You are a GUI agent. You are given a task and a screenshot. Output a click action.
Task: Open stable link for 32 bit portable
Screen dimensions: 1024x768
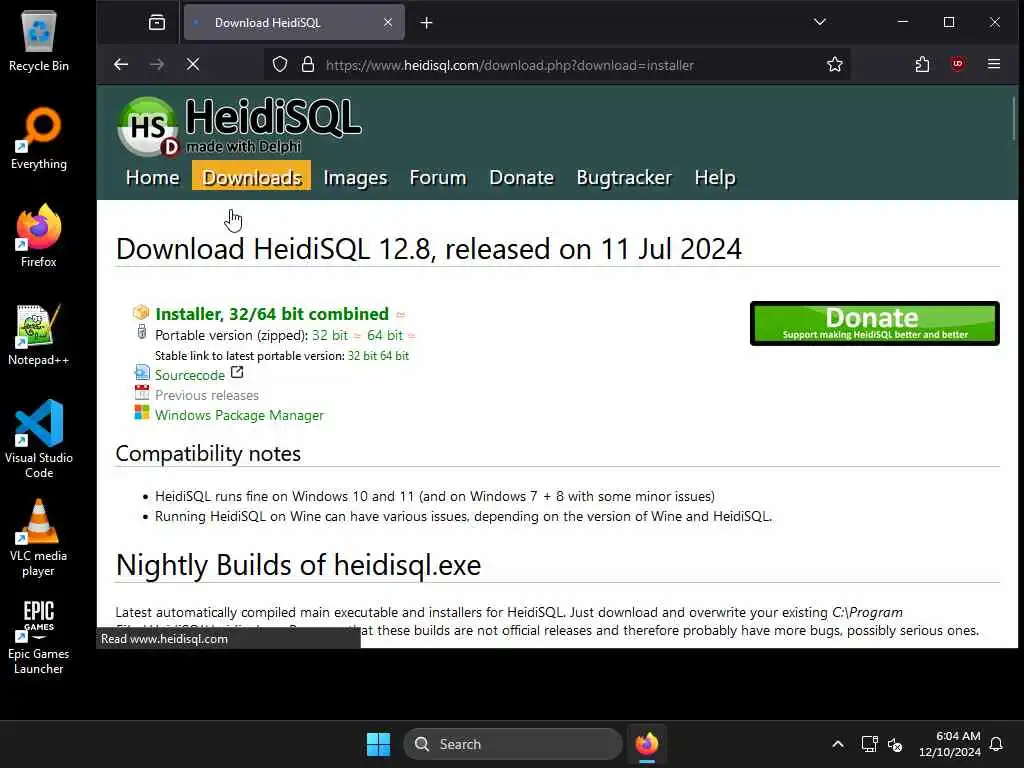(362, 356)
